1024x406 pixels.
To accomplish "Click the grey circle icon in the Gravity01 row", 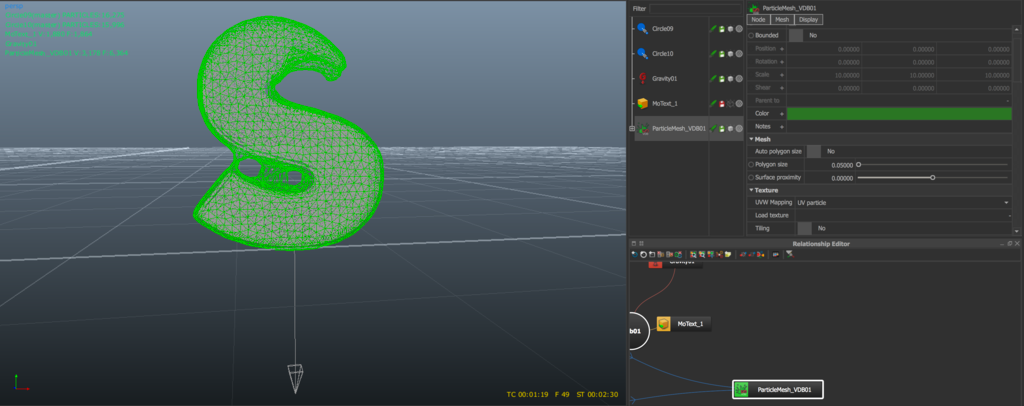I will click(739, 78).
